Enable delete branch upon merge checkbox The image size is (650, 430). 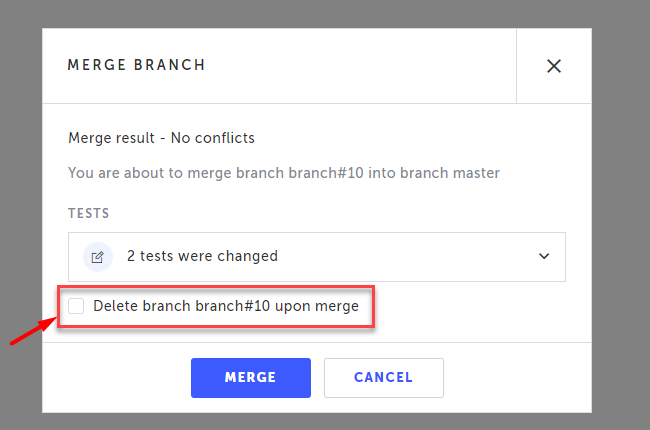coord(76,306)
